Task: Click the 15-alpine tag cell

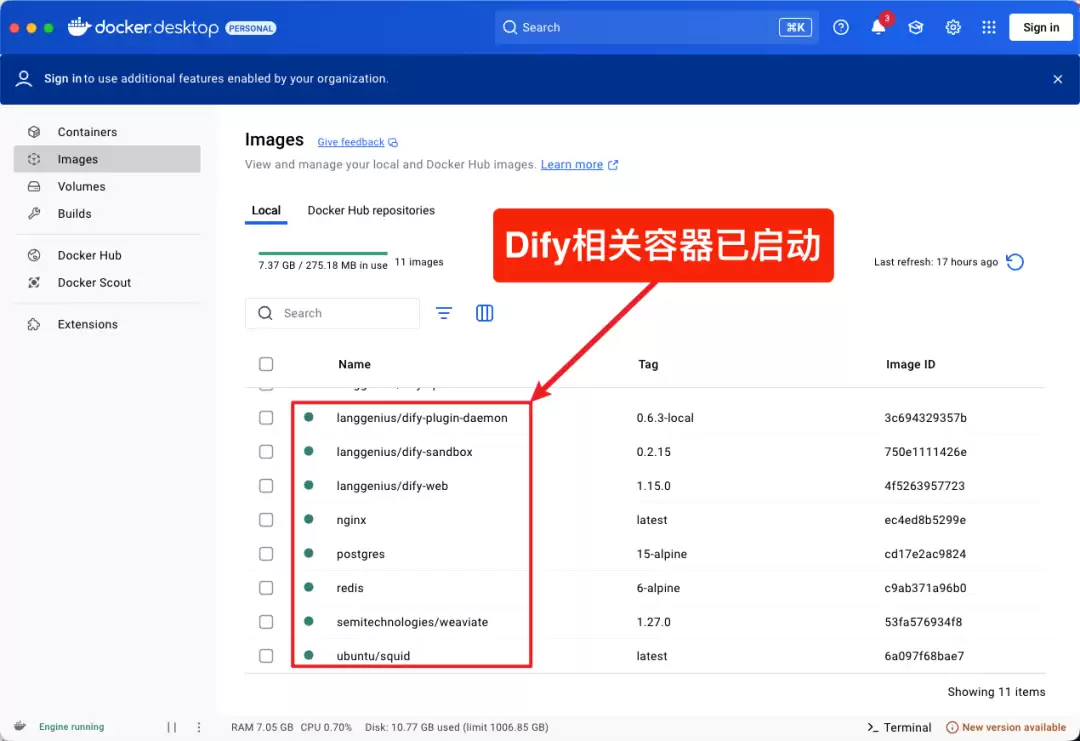Action: pyautogui.click(x=662, y=554)
